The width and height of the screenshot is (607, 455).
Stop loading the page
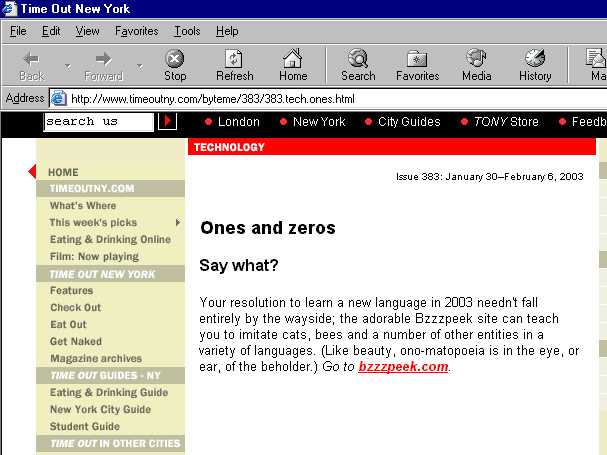[x=175, y=65]
